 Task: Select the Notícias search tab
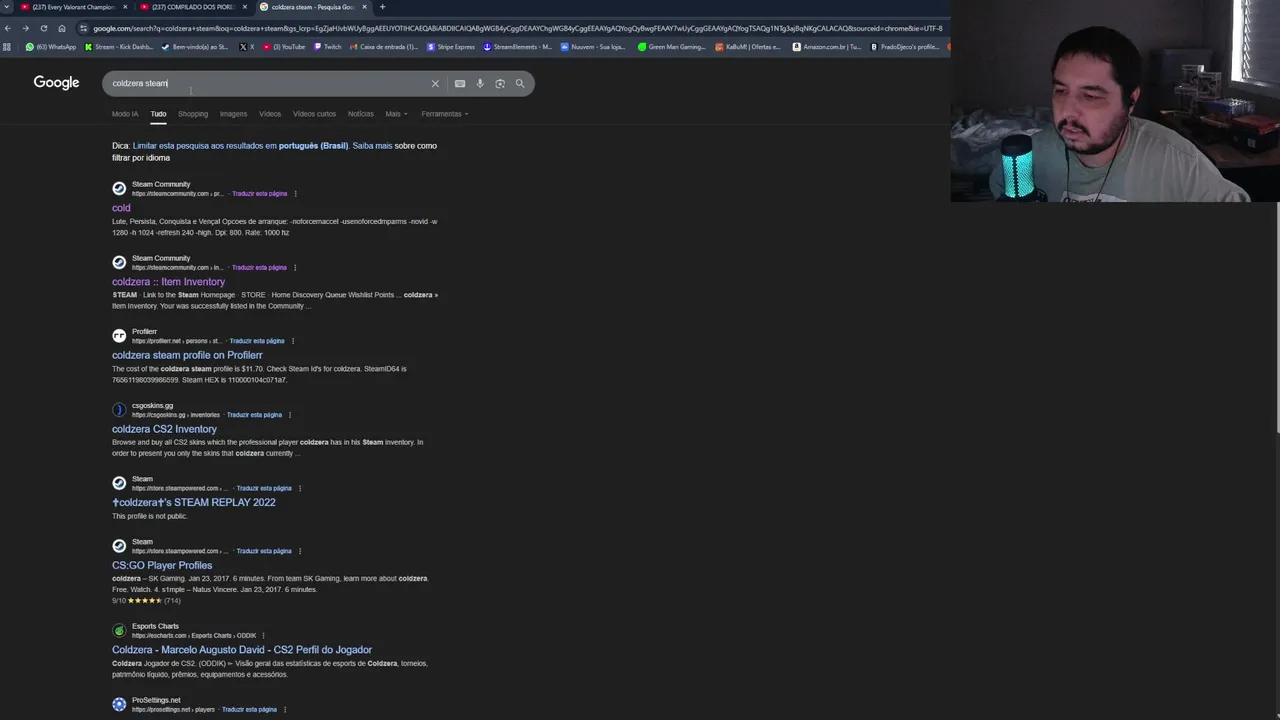click(360, 114)
